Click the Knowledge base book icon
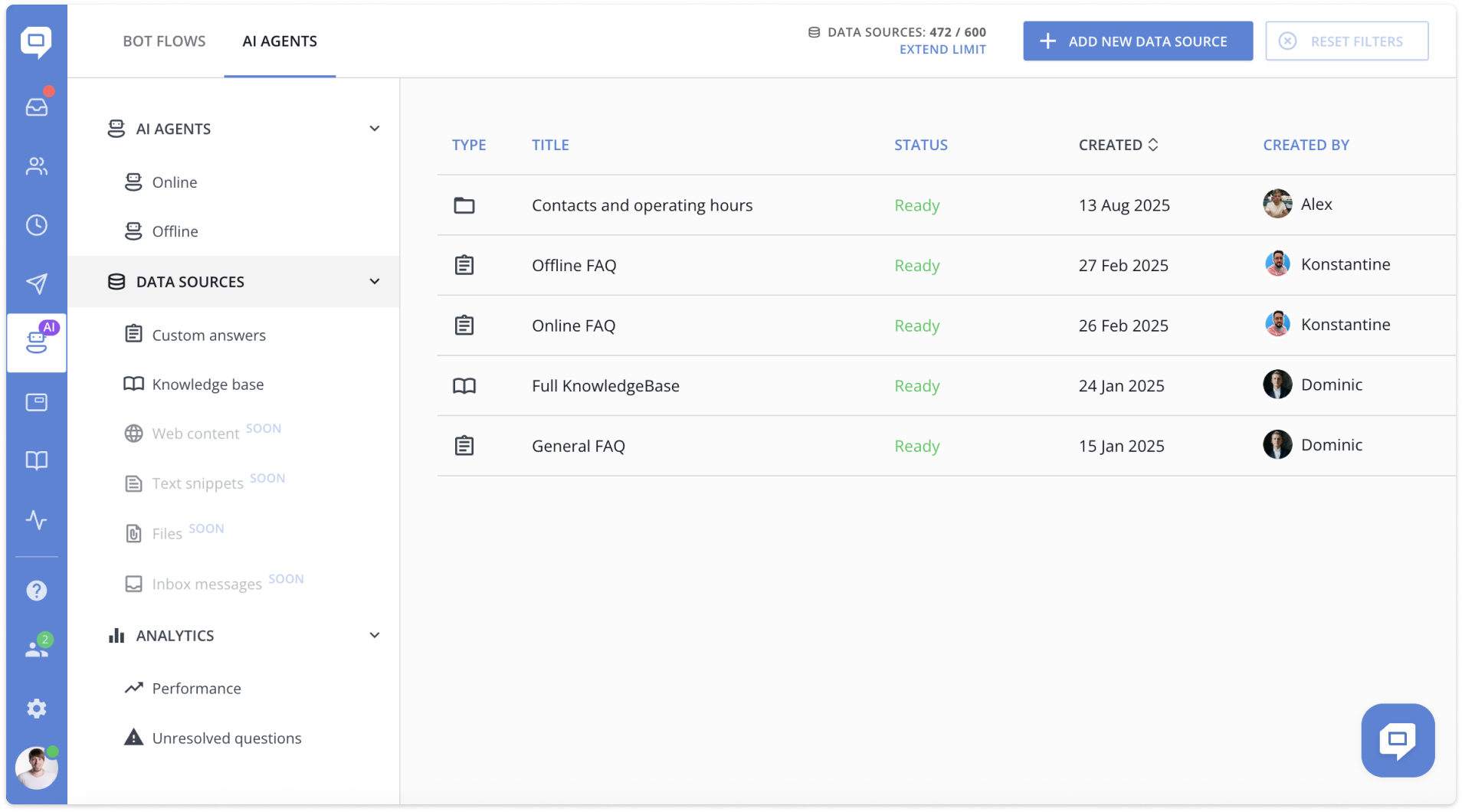Screen dimensions: 1462x812 [133, 384]
